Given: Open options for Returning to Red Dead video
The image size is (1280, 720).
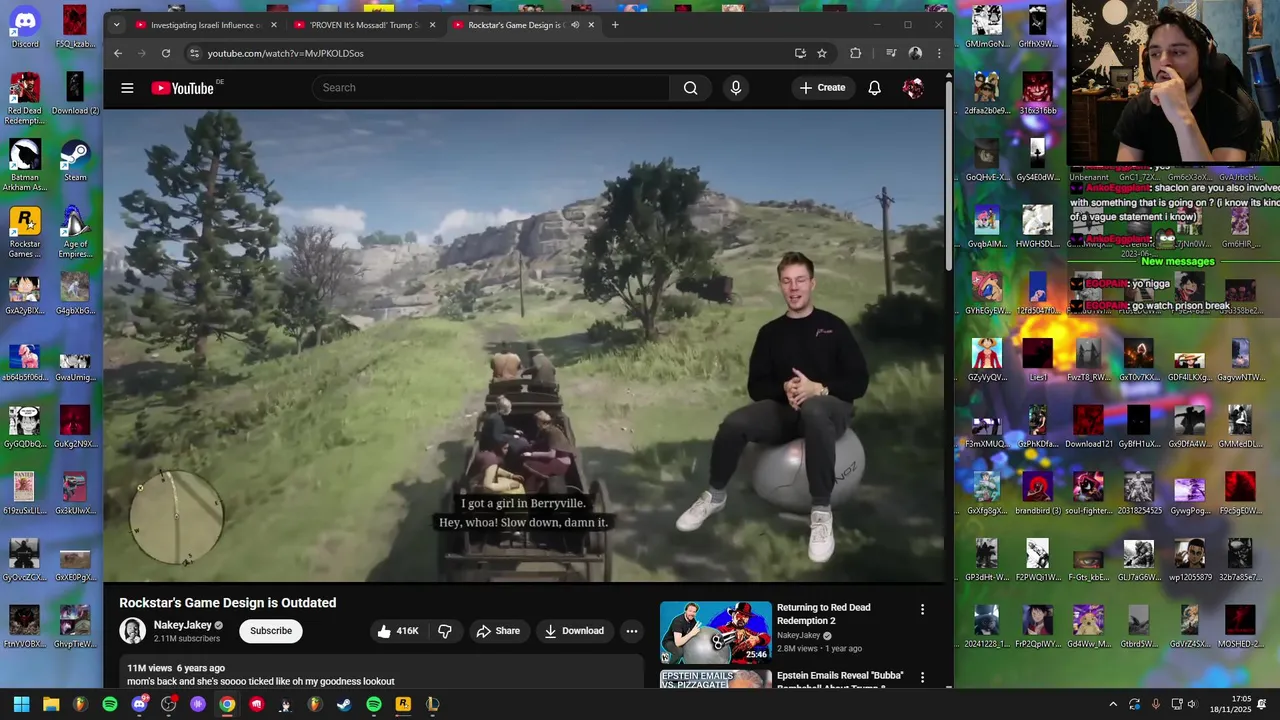Looking at the screenshot, I should (x=922, y=609).
